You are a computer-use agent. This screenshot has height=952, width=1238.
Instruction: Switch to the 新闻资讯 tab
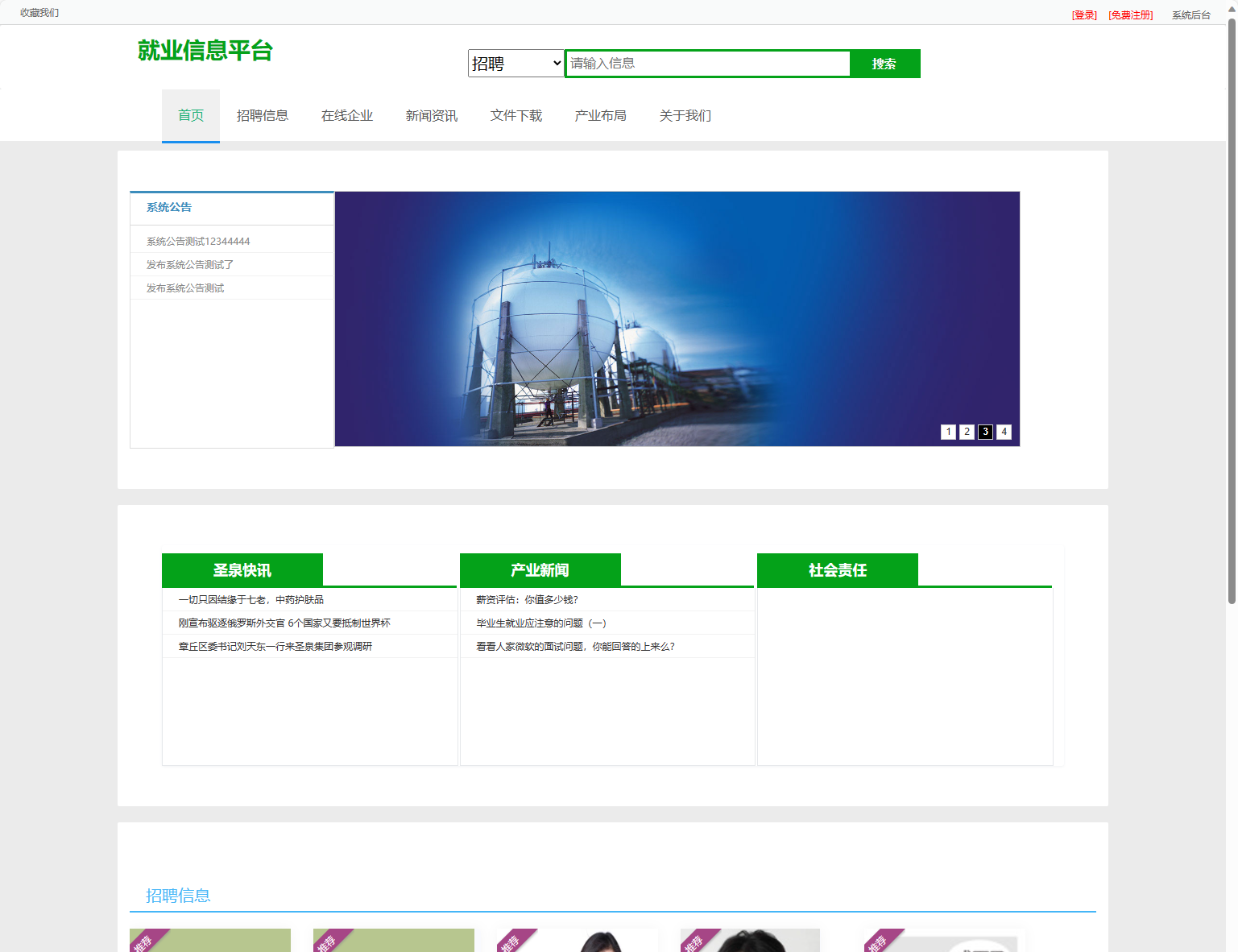click(x=432, y=115)
